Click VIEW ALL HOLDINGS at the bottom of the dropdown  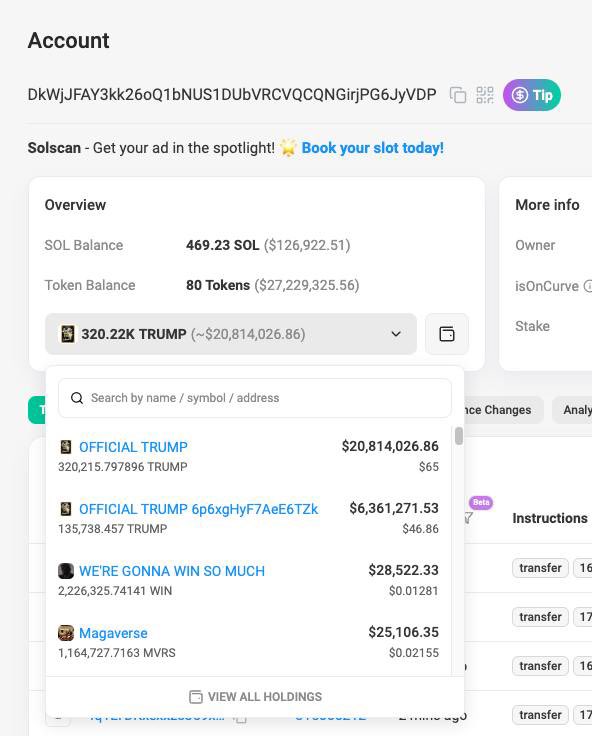(x=255, y=697)
